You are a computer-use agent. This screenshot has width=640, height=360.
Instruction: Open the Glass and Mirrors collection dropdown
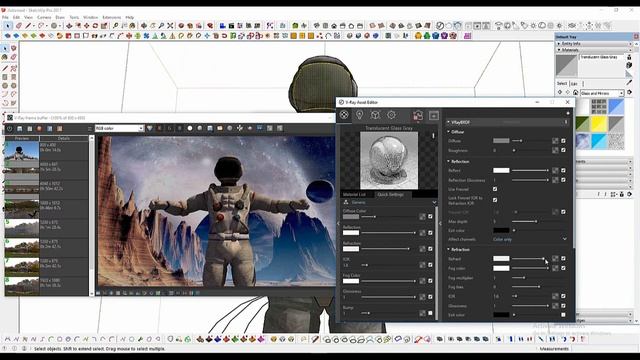(602, 93)
